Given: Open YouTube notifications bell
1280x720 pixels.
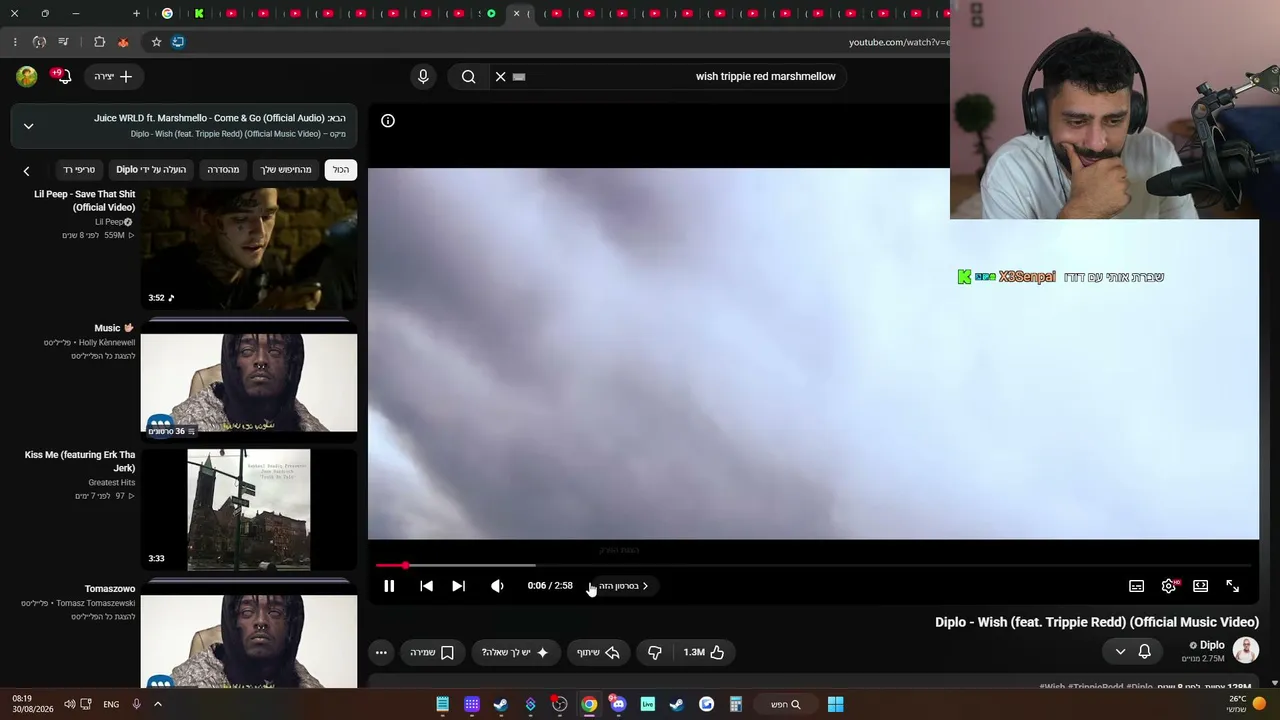Looking at the screenshot, I should pyautogui.click(x=63, y=76).
